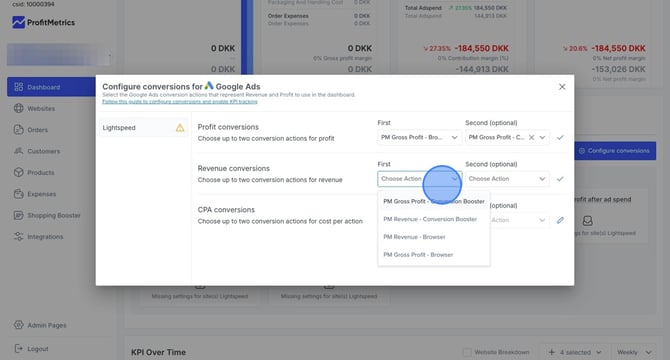Click the icon above Lightspeed site note
The height and width of the screenshot is (360, 670).
588,221
